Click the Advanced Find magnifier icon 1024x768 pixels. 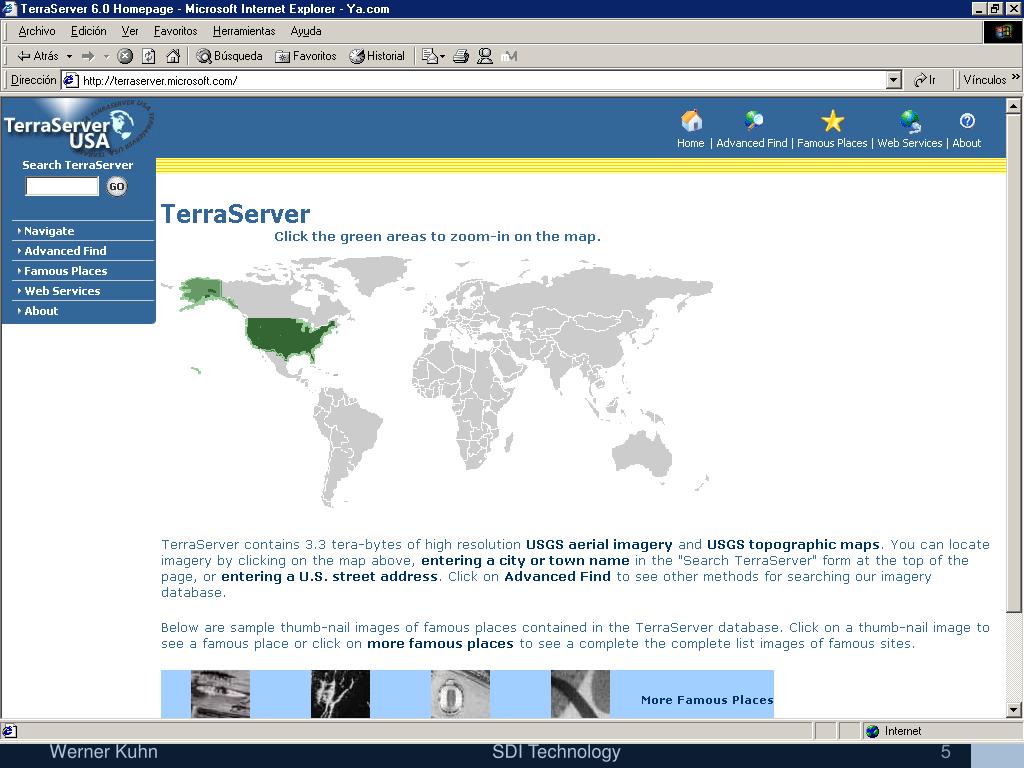click(x=753, y=121)
